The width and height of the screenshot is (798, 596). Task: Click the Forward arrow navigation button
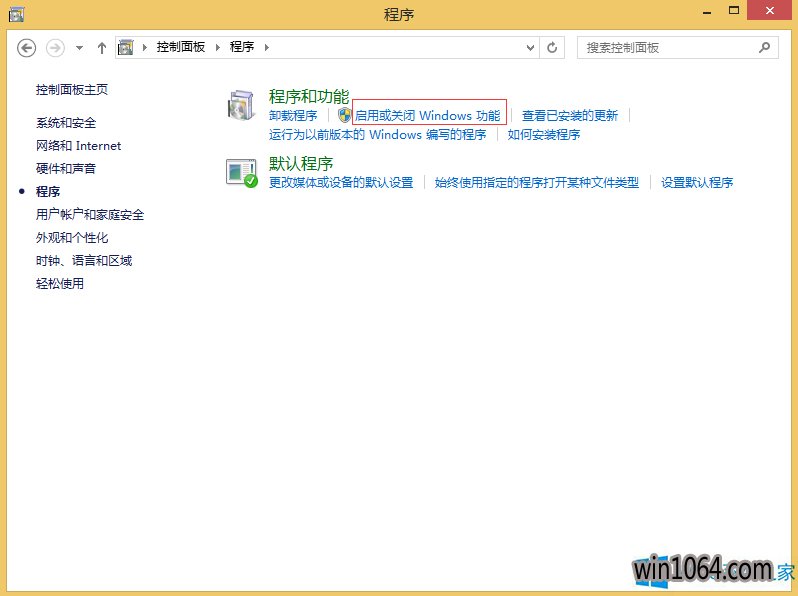[x=55, y=48]
